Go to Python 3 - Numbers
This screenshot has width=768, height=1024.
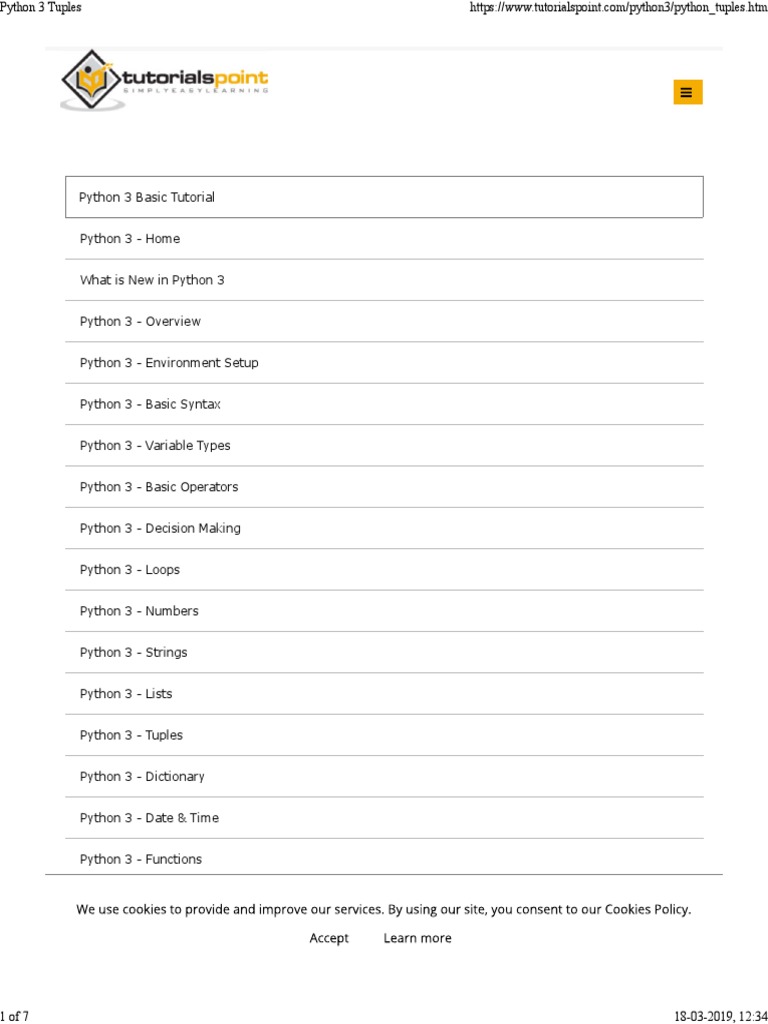(x=139, y=611)
